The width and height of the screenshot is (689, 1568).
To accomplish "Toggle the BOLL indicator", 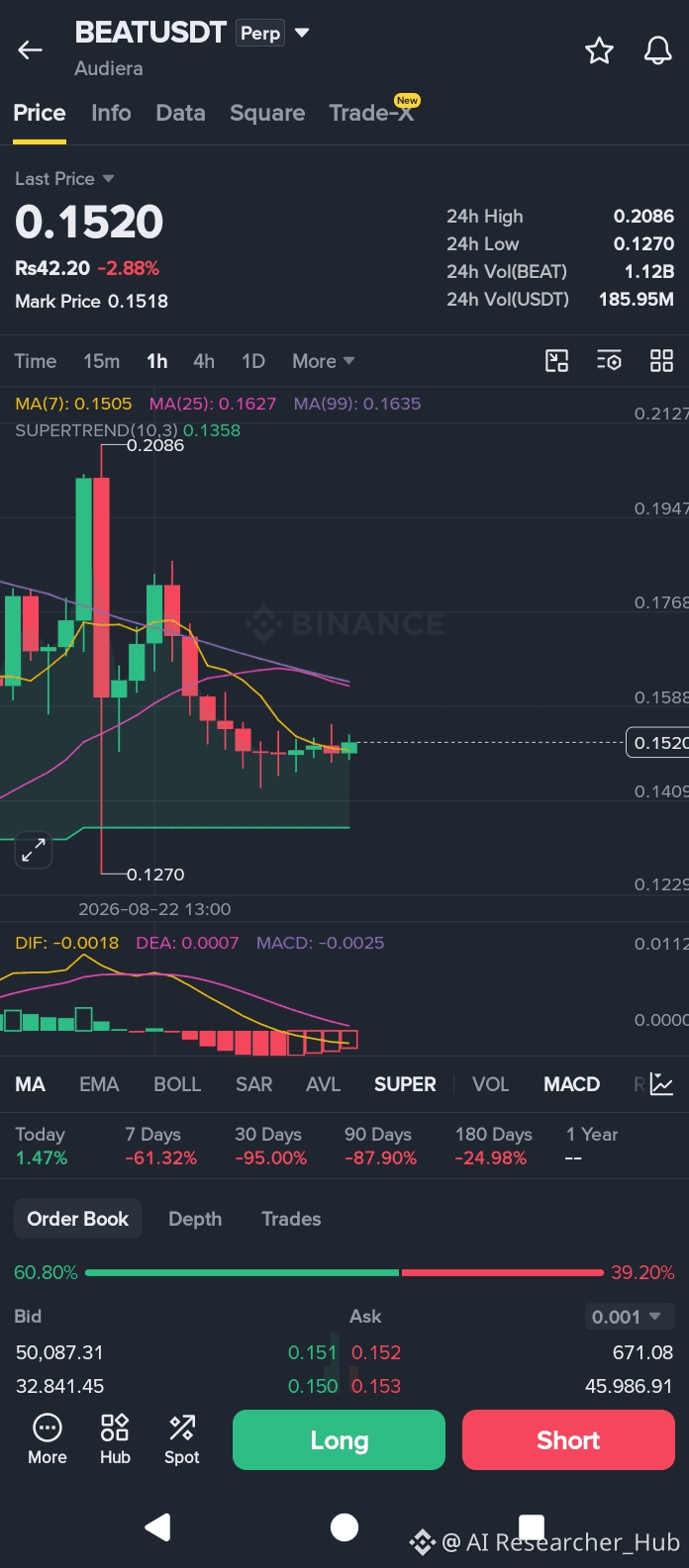I will click(177, 1084).
